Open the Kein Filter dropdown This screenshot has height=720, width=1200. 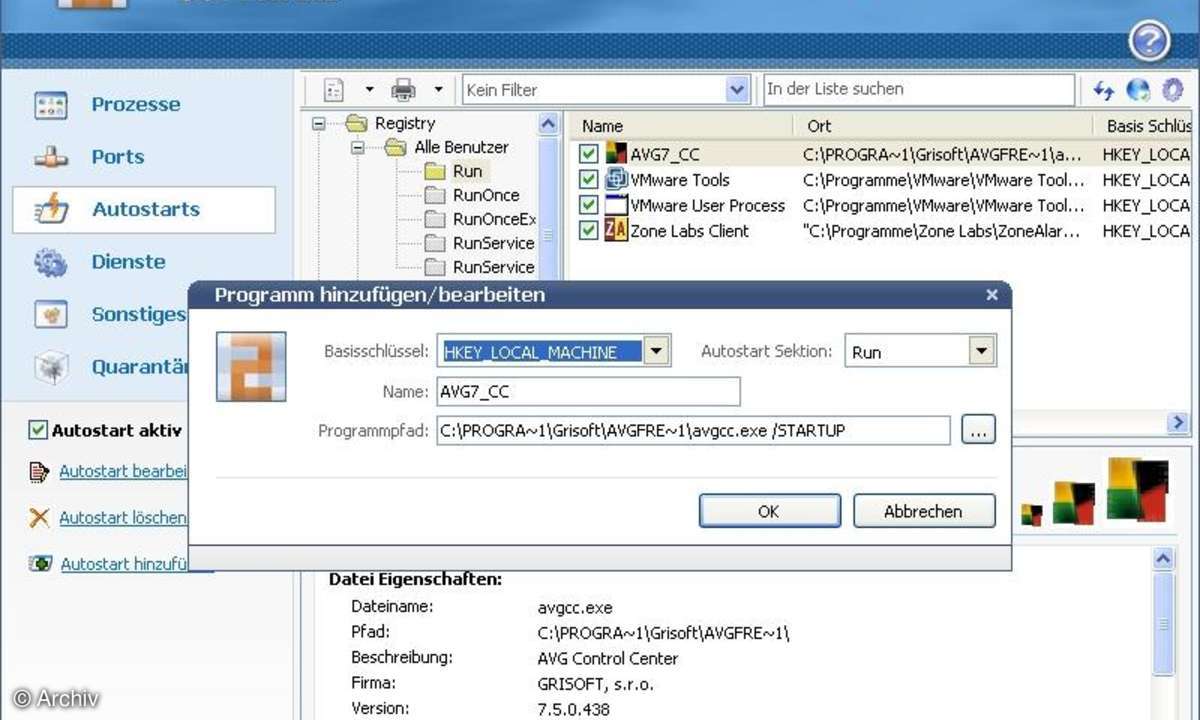point(738,90)
